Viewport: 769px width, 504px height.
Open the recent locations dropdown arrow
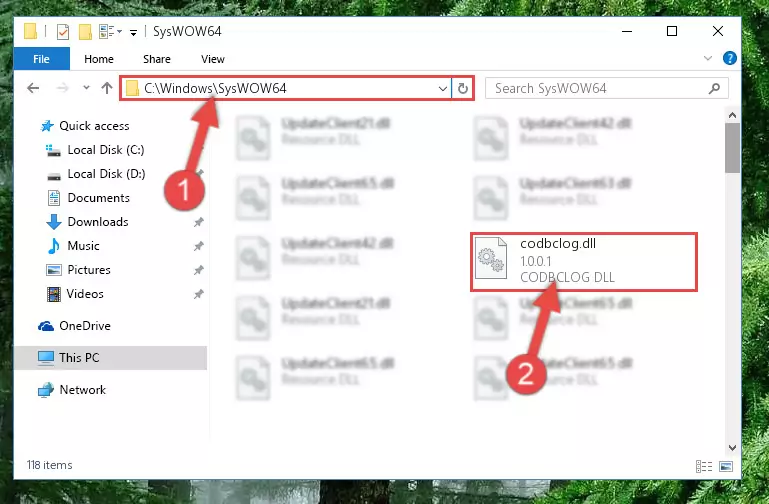point(86,88)
